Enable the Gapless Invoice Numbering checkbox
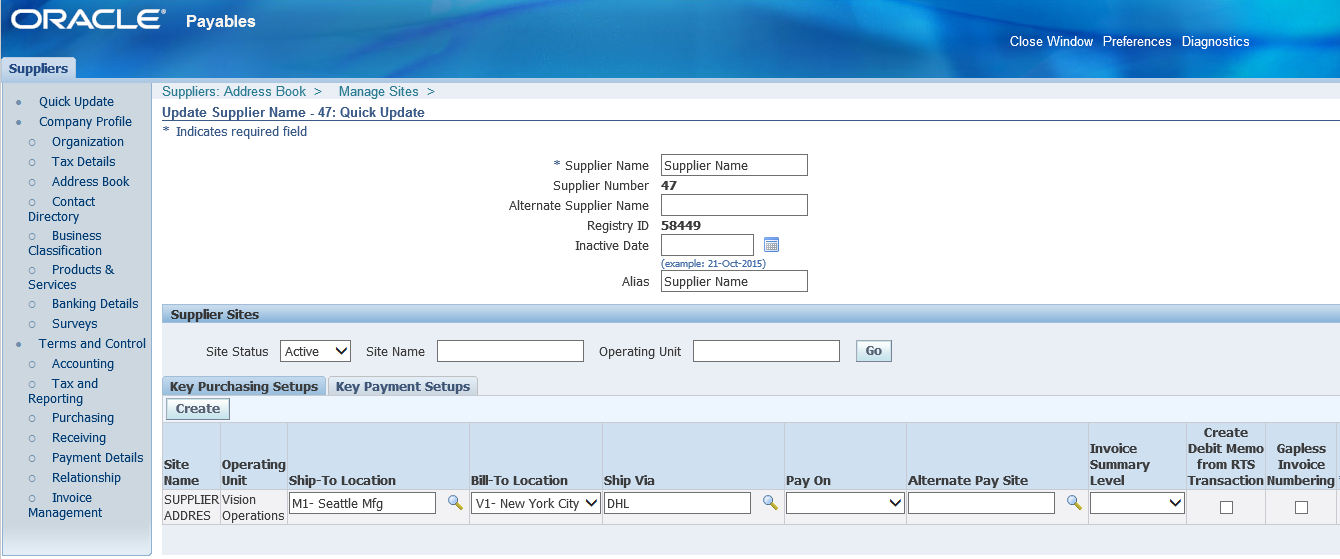Image resolution: width=1340 pixels, height=559 pixels. pyautogui.click(x=1301, y=507)
